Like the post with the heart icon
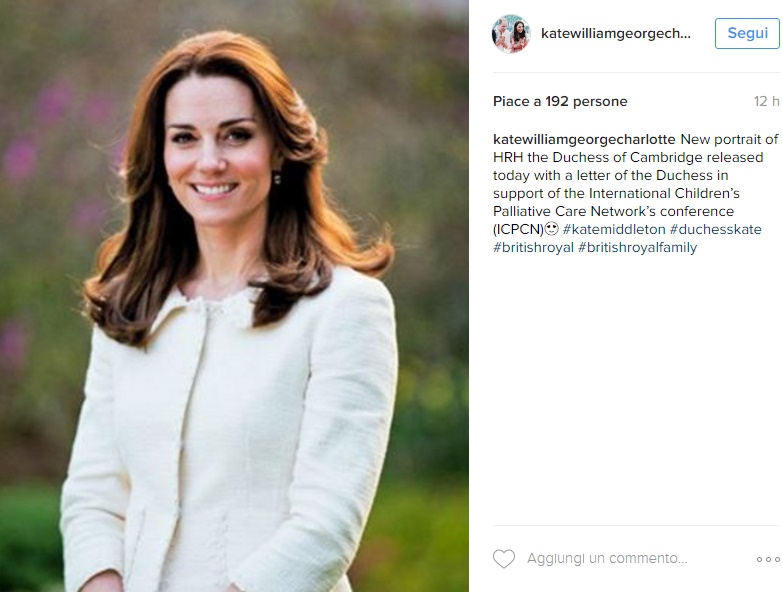This screenshot has width=782, height=592. 504,559
